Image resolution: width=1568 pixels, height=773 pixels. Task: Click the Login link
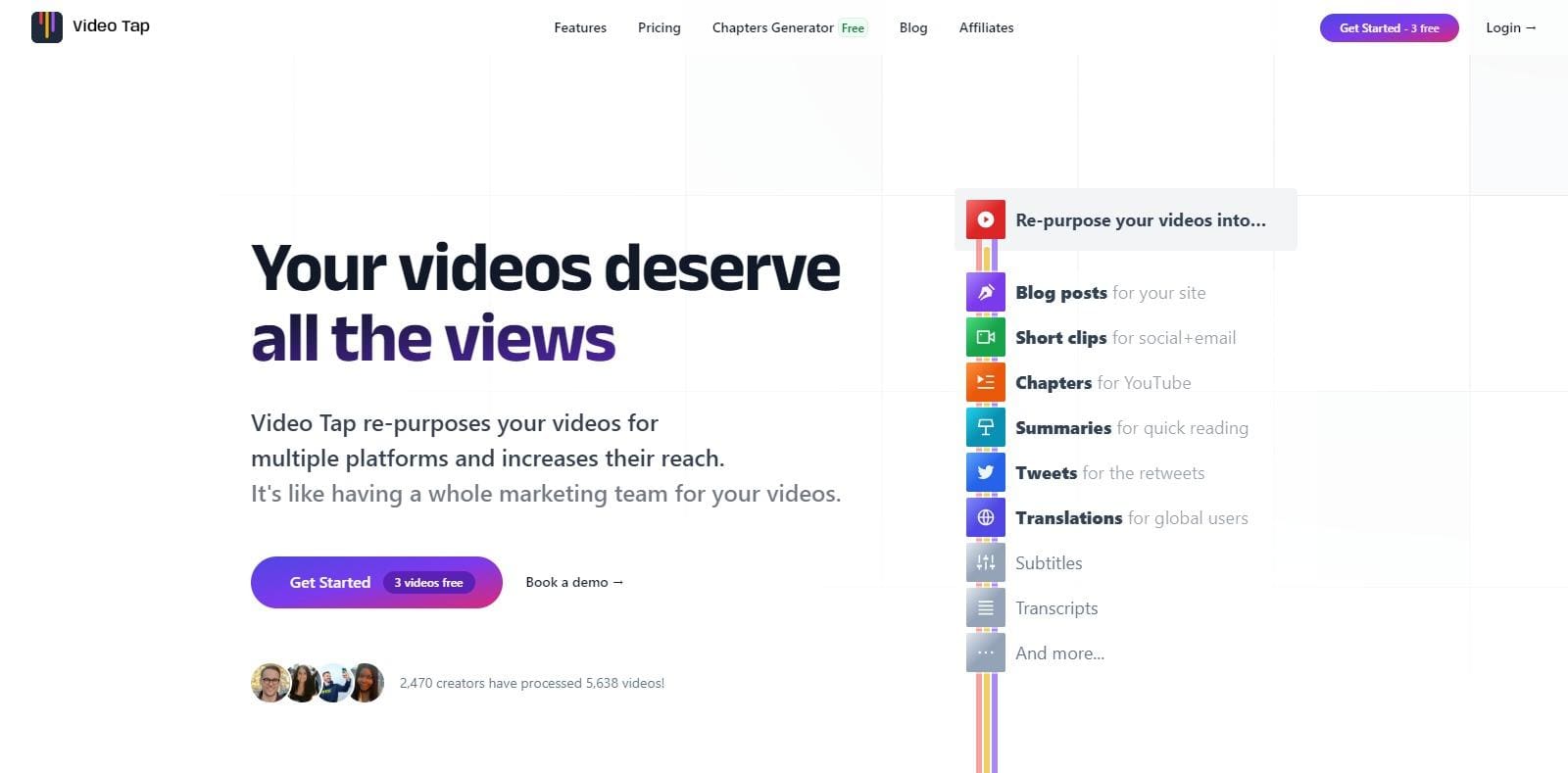pyautogui.click(x=1510, y=27)
